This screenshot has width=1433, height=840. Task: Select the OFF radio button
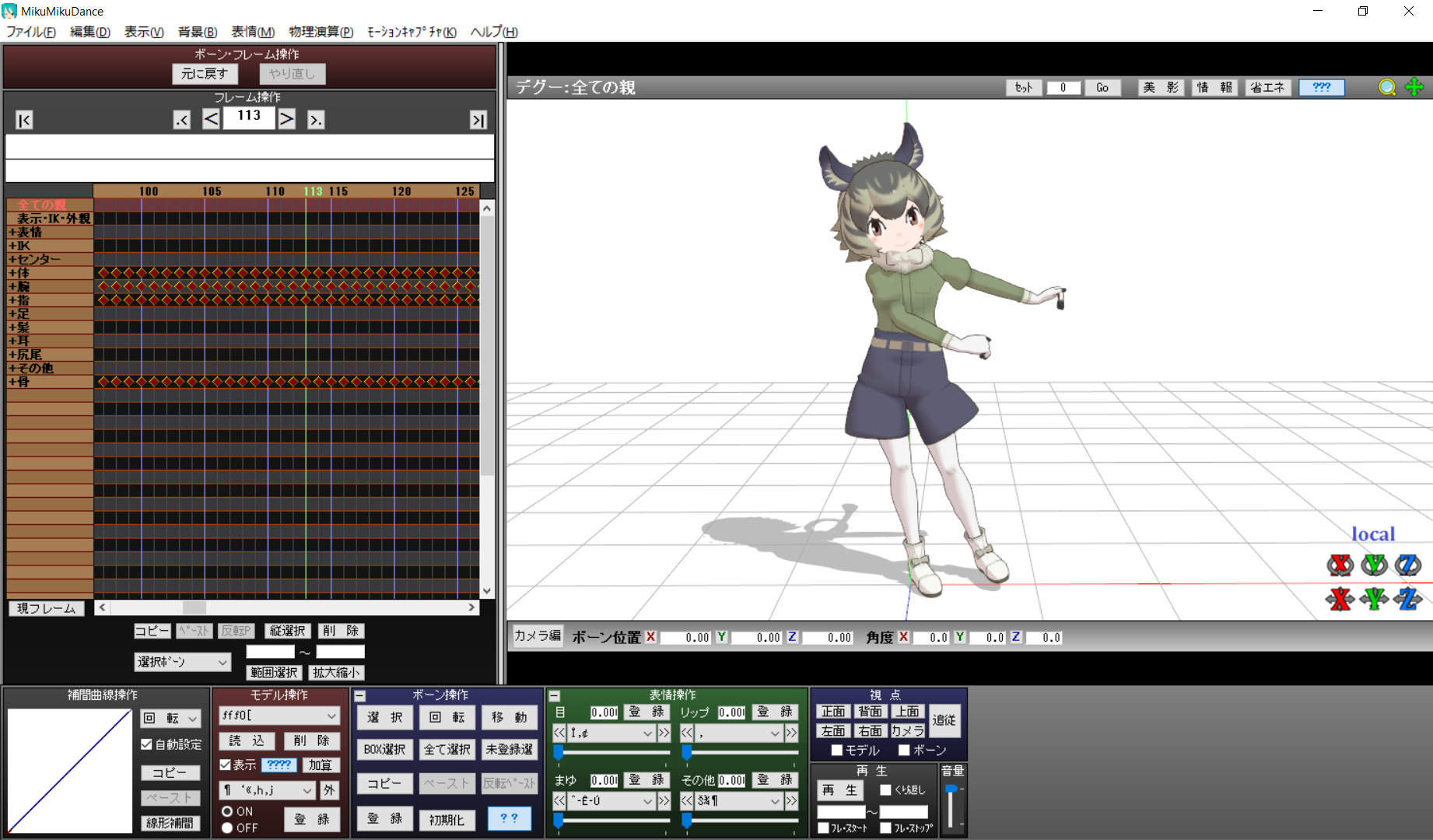click(227, 828)
